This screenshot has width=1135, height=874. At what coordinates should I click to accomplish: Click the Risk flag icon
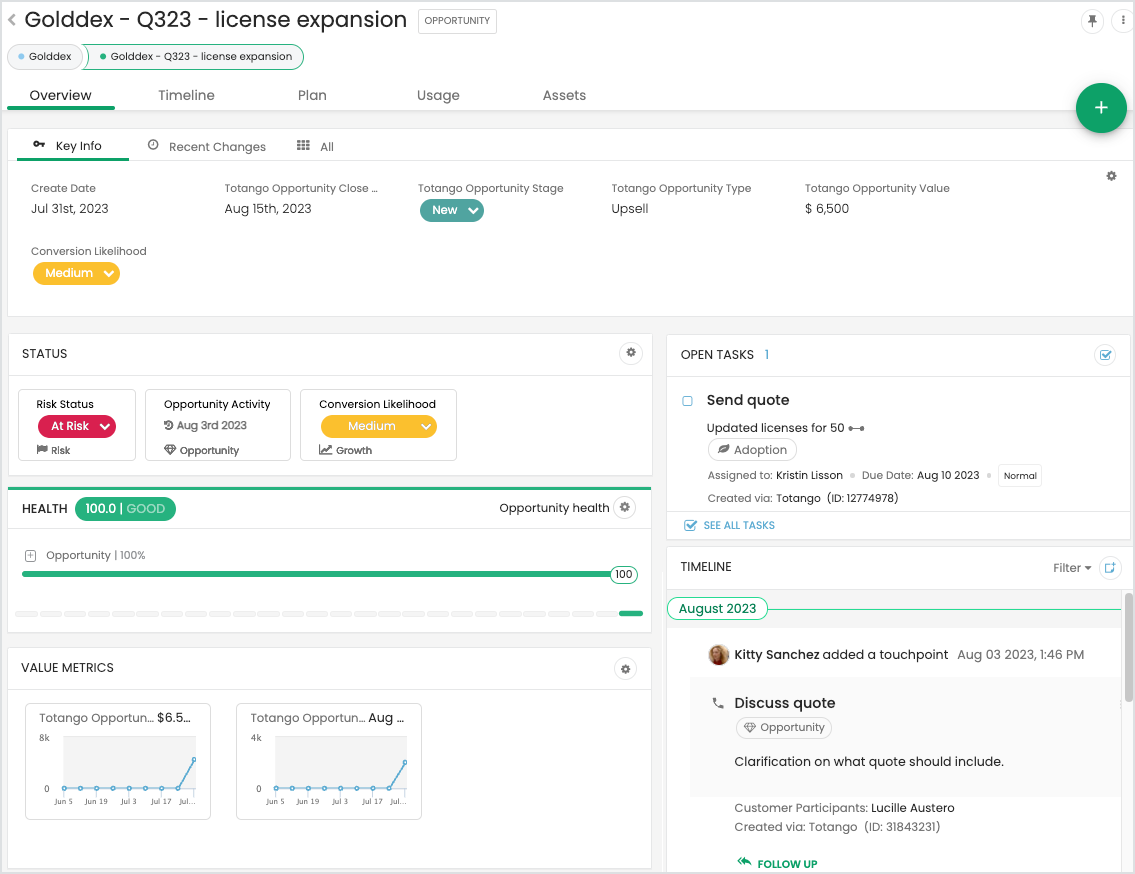click(42, 450)
